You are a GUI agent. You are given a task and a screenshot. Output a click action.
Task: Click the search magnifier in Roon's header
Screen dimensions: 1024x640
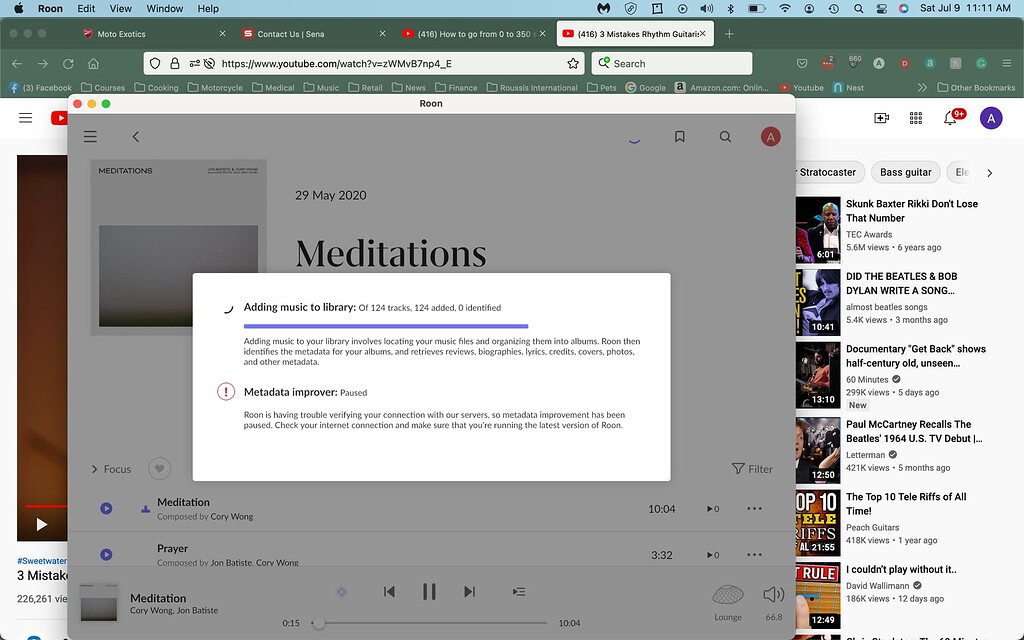click(x=725, y=136)
